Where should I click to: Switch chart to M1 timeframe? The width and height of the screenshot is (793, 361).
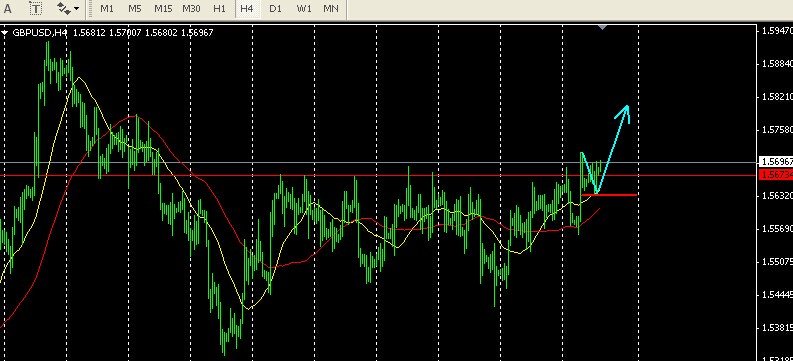coord(106,9)
